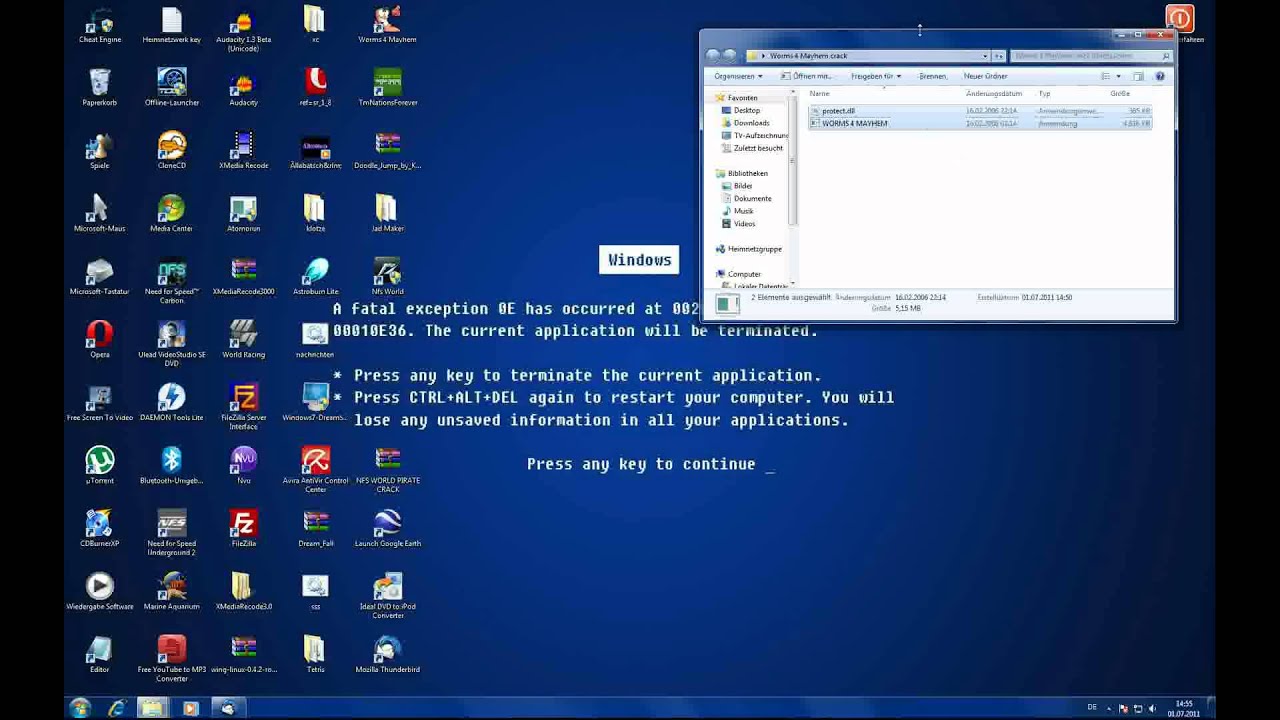Select the Tetris folder on desktop
This screenshot has height=720, width=1280.
(x=315, y=655)
